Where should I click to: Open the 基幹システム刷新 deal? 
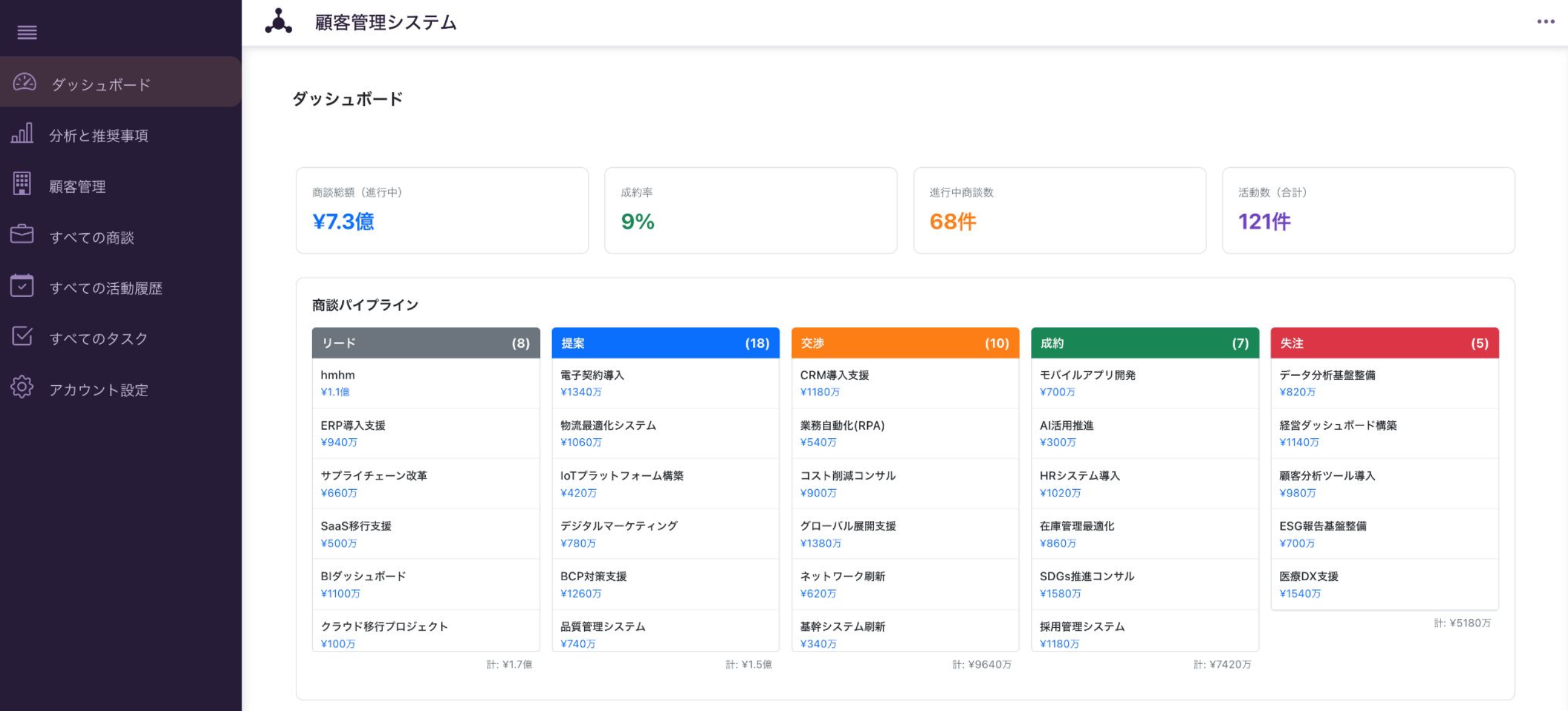905,631
